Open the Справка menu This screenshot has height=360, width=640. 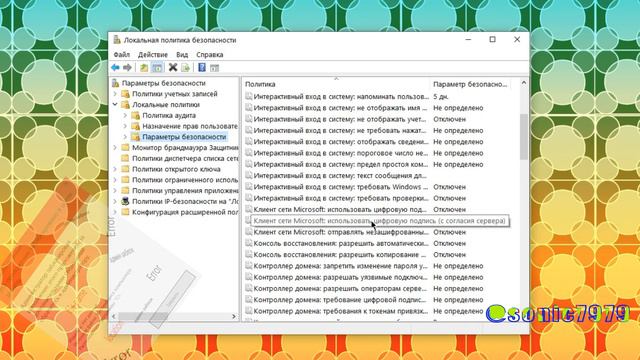point(209,54)
